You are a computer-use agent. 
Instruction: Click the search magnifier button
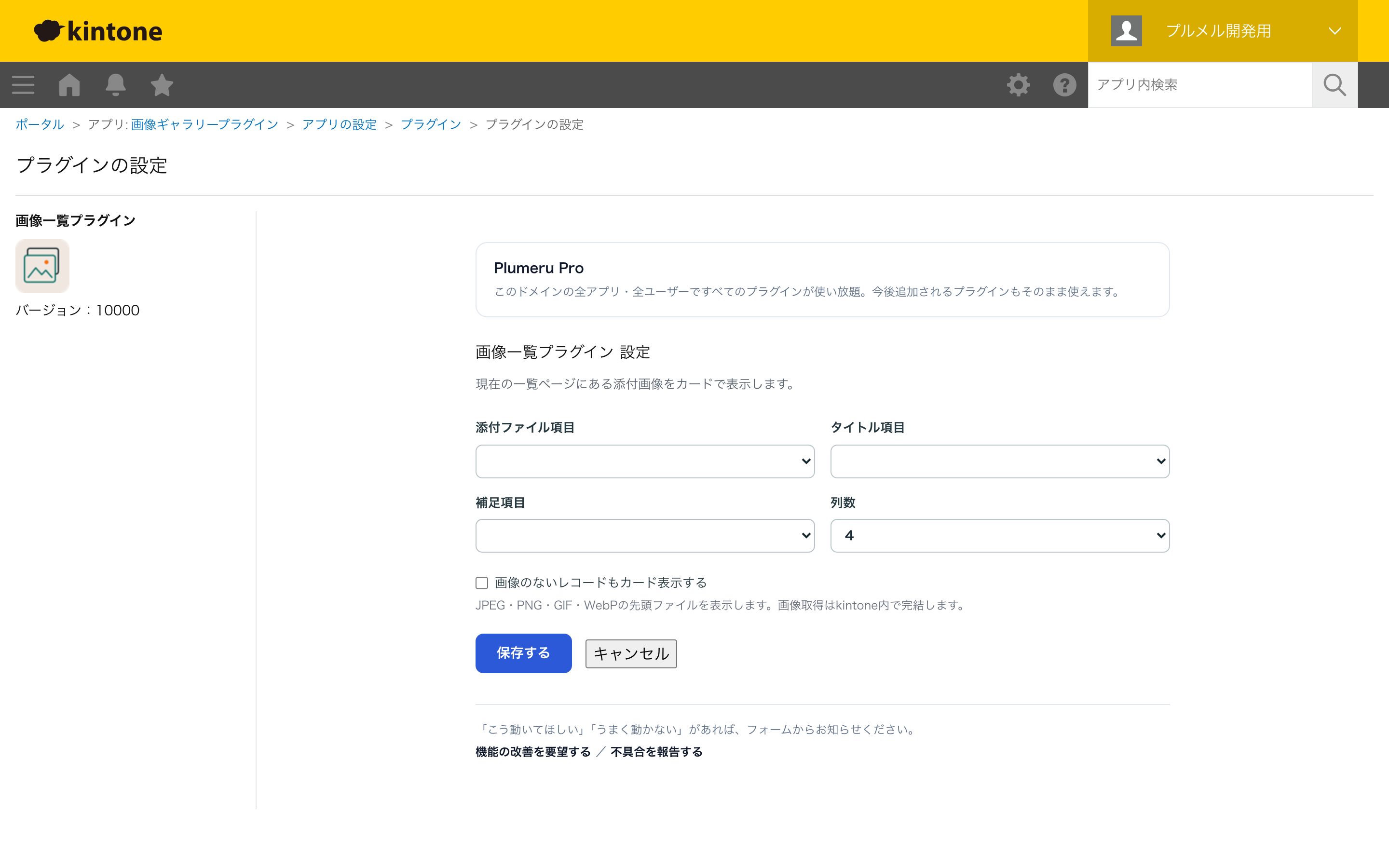coord(1335,85)
